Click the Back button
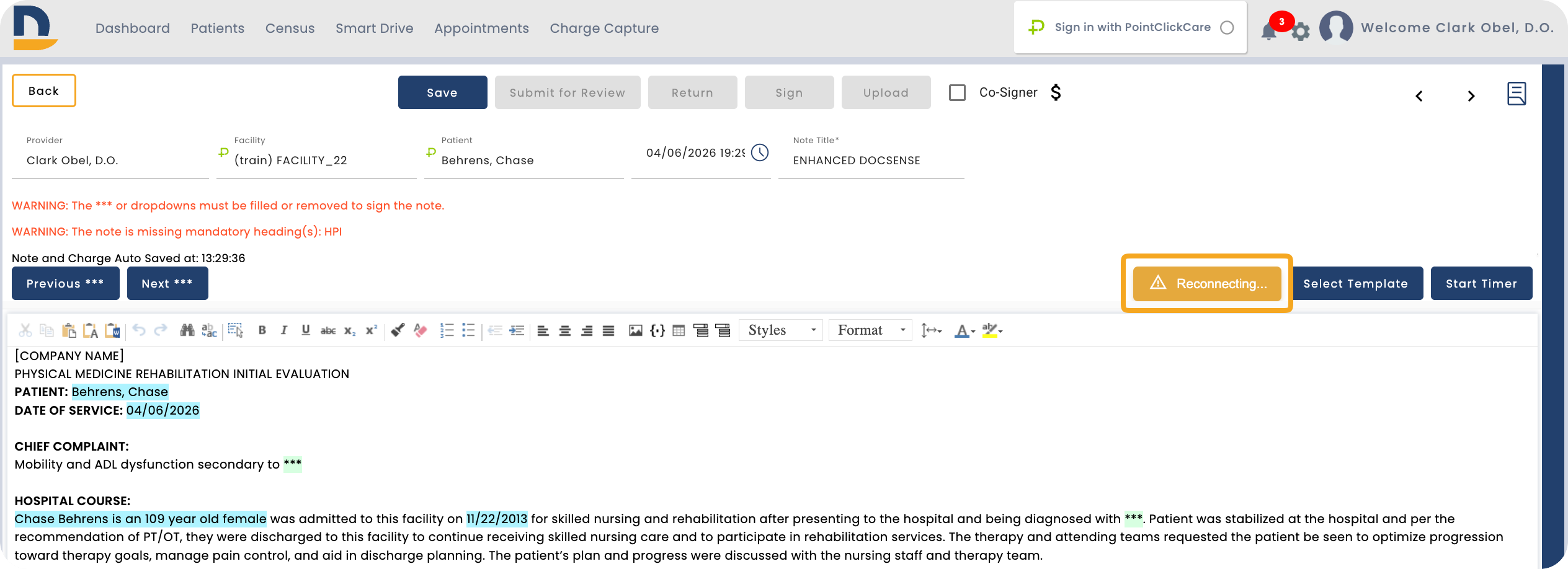The height and width of the screenshot is (569, 1568). [44, 90]
